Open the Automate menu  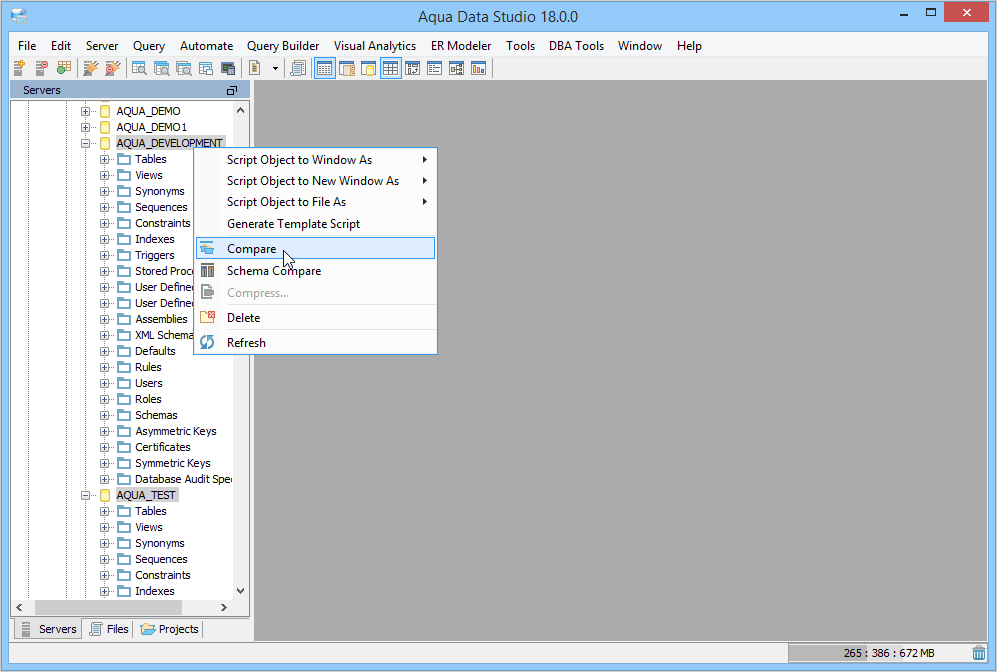[x=206, y=46]
